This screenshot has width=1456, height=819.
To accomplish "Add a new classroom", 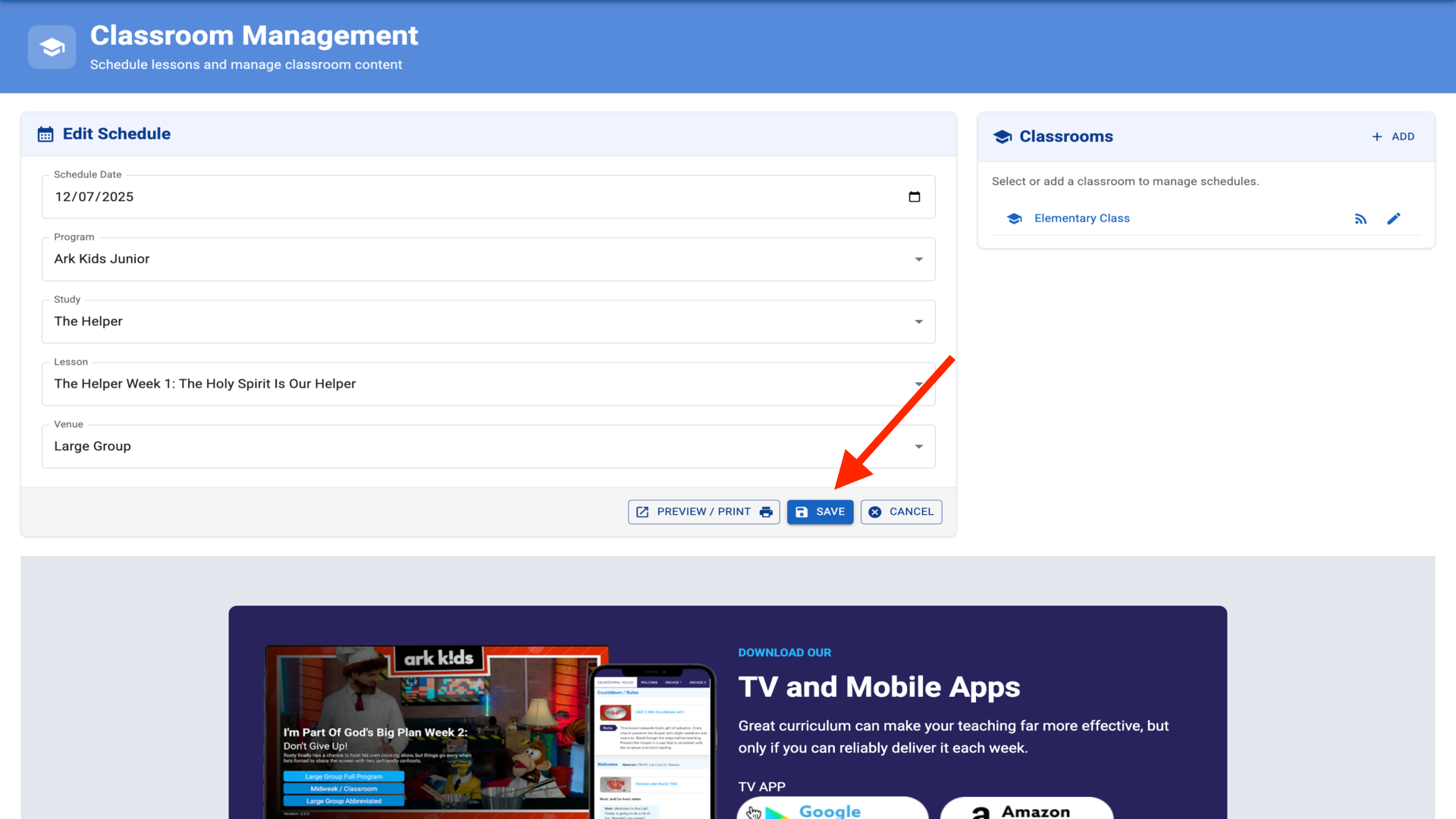I will click(x=1393, y=136).
